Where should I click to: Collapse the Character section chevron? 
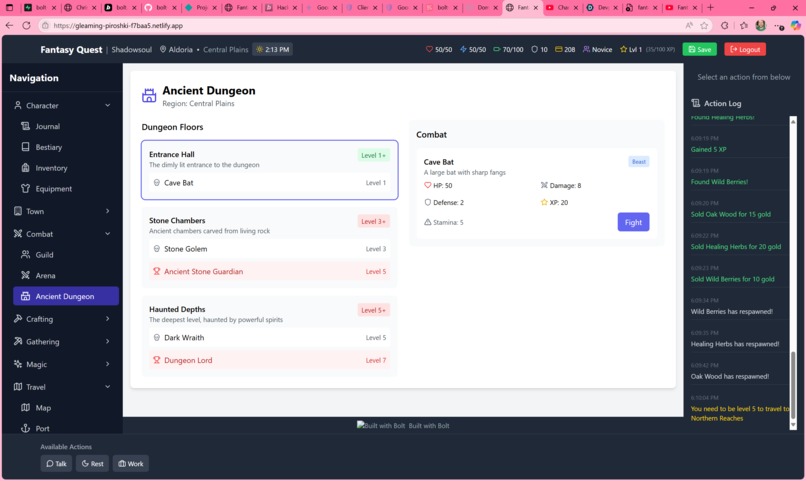pos(107,105)
